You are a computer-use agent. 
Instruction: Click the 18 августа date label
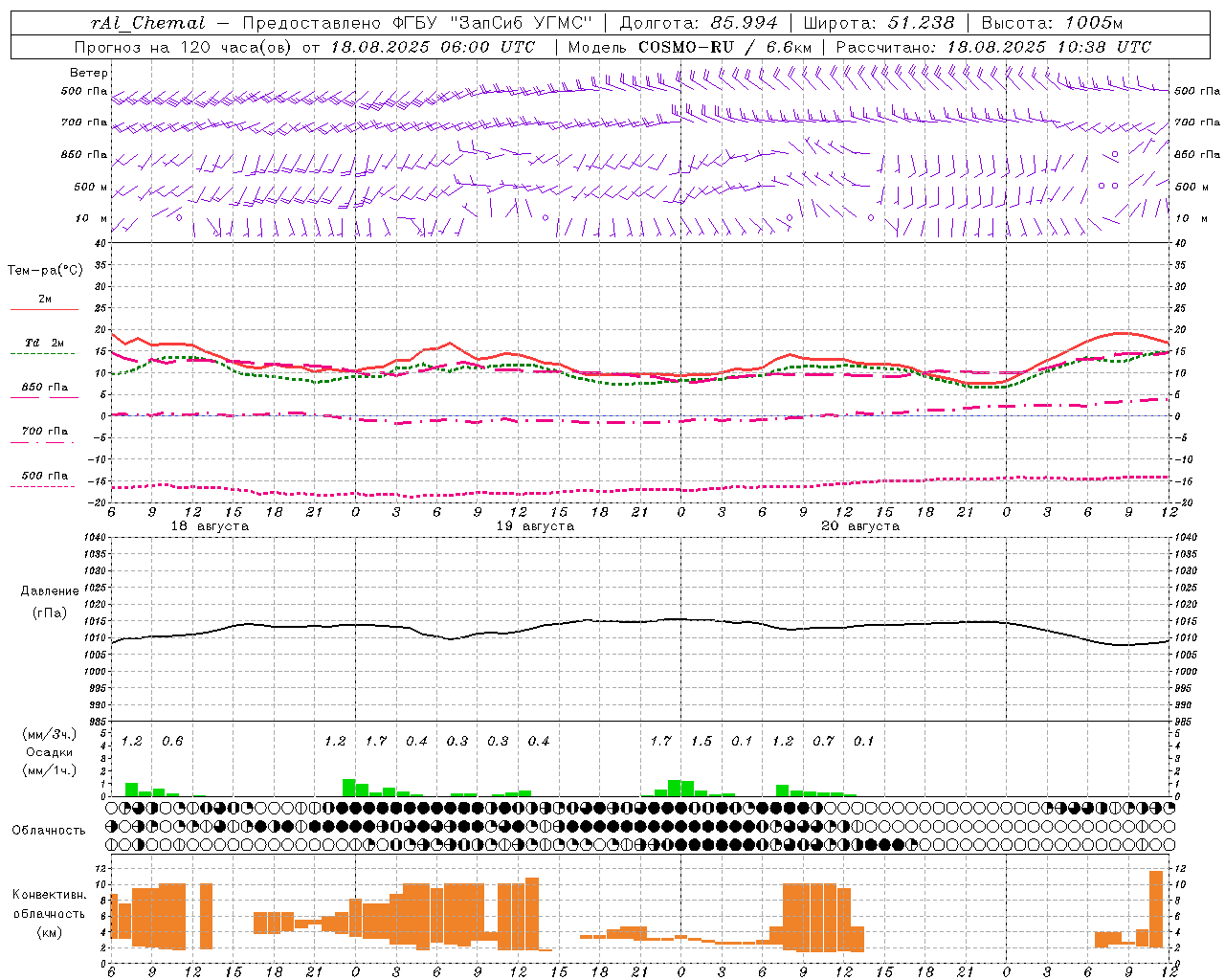[210, 526]
